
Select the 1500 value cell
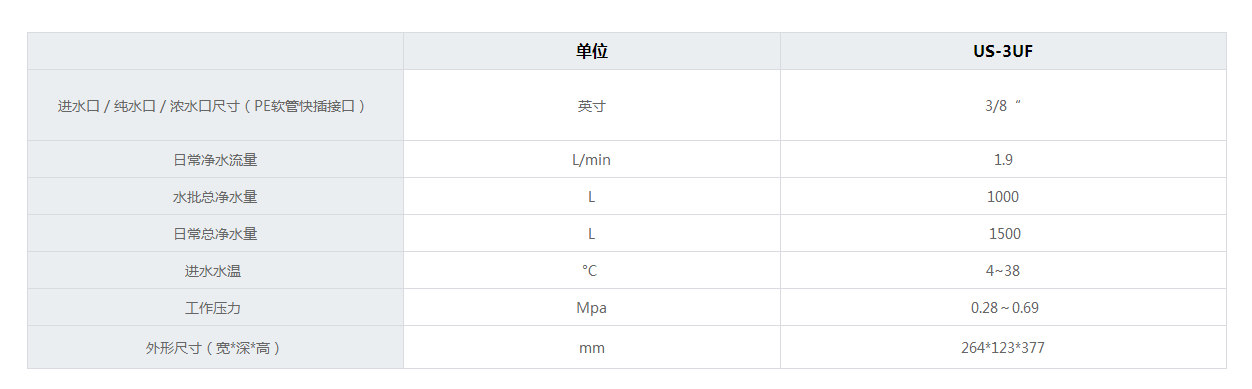point(1003,233)
